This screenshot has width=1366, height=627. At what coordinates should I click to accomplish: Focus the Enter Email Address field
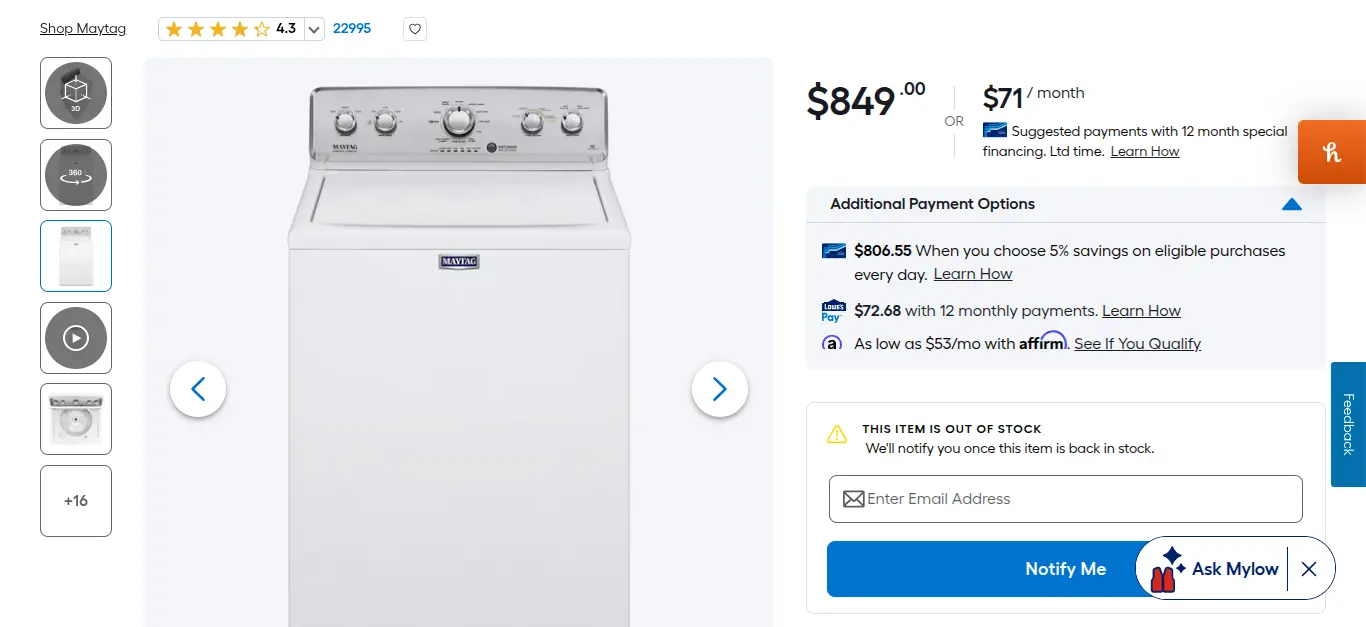tap(1065, 499)
